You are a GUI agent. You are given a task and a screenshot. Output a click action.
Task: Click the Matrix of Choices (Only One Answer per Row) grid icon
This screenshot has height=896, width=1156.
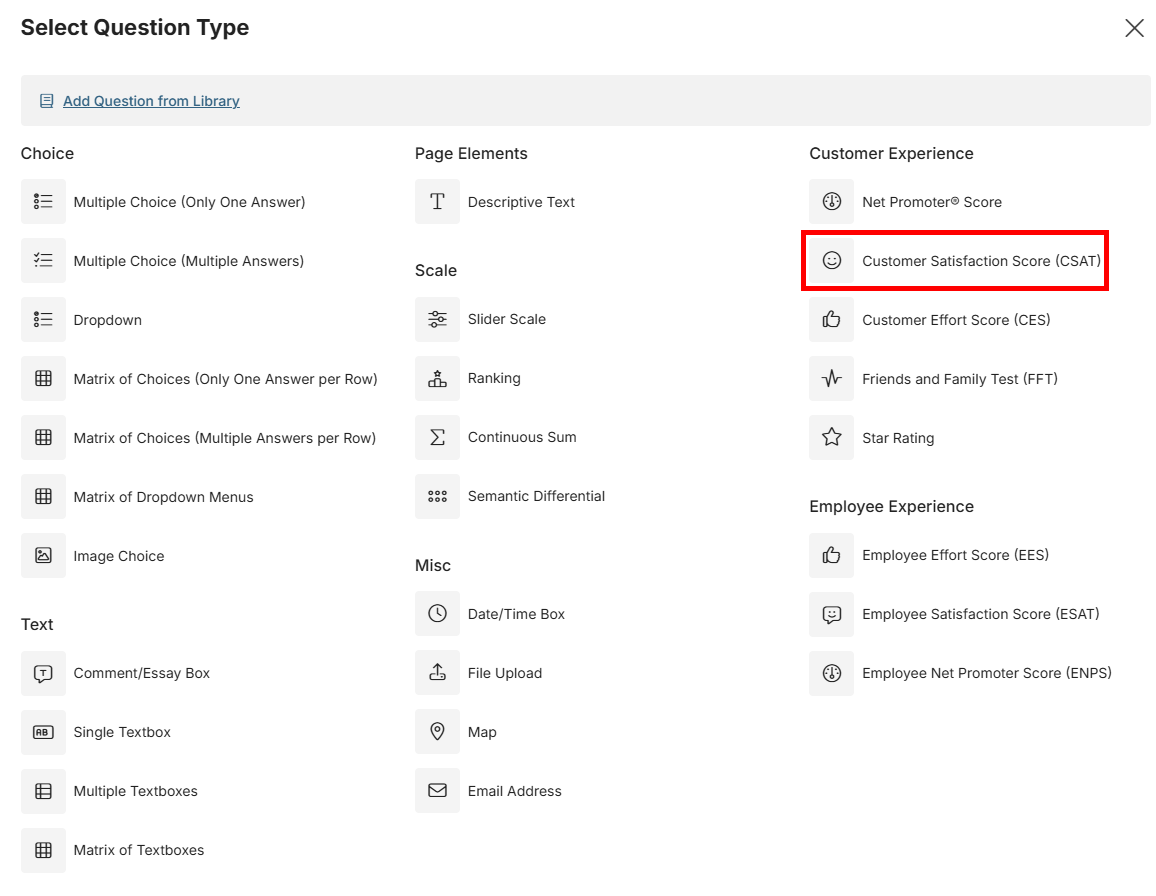pos(43,378)
